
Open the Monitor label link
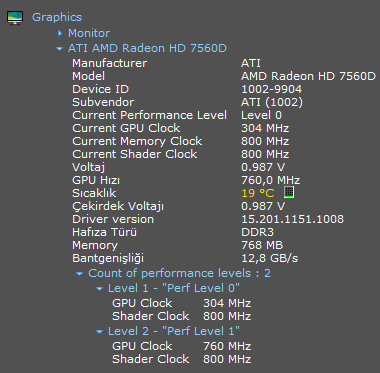click(x=89, y=33)
